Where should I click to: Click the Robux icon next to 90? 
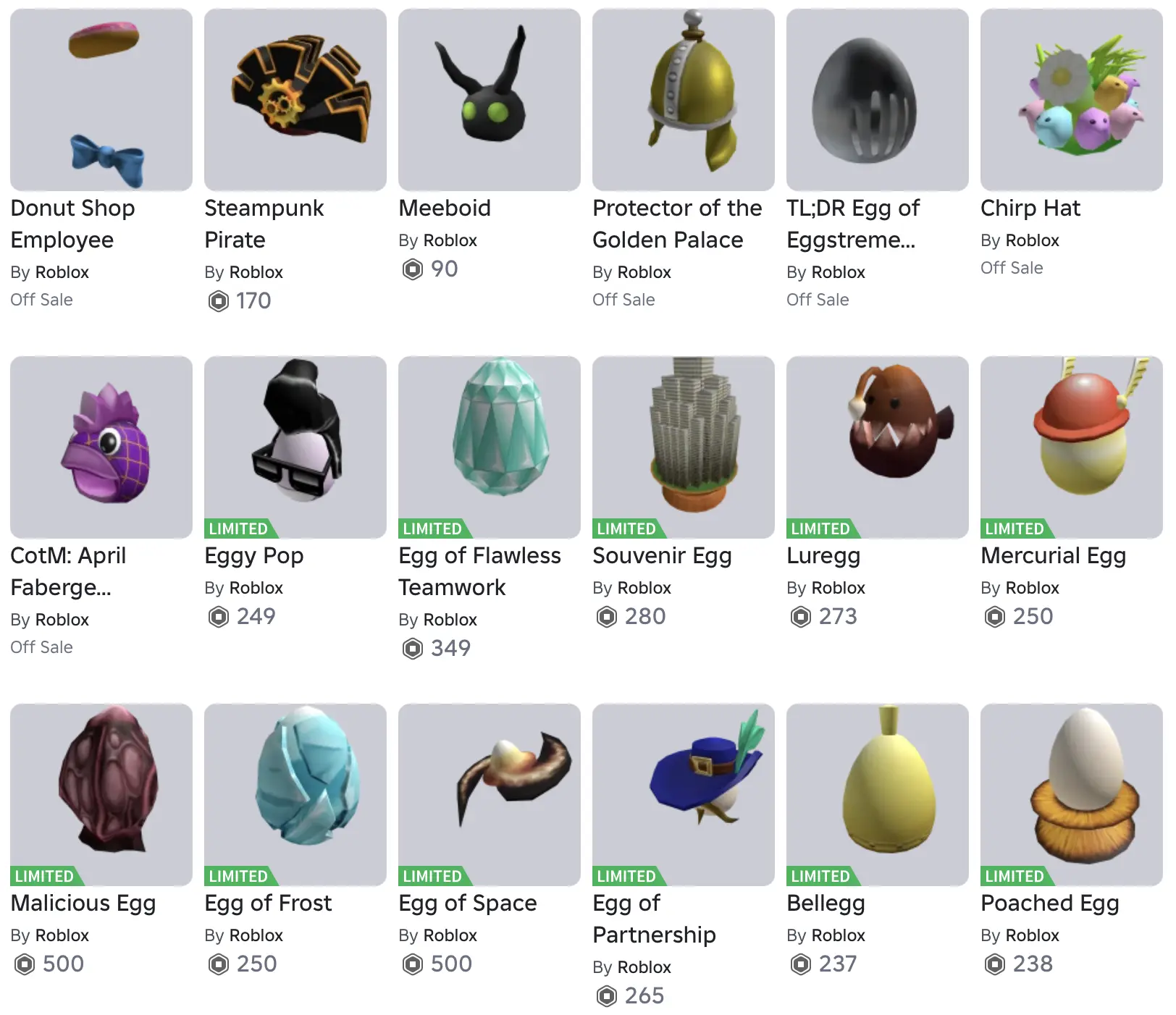point(413,269)
